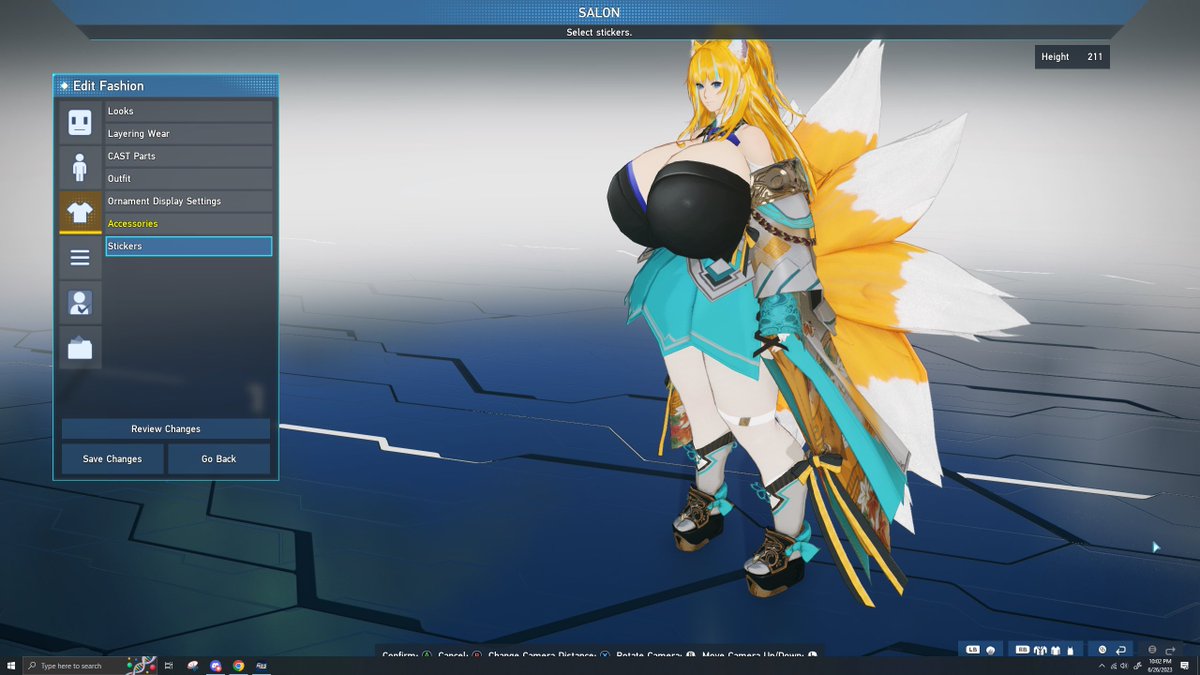The image size is (1200, 675).
Task: Click the forward share arrow icon at bottom right
Action: (x=1170, y=650)
